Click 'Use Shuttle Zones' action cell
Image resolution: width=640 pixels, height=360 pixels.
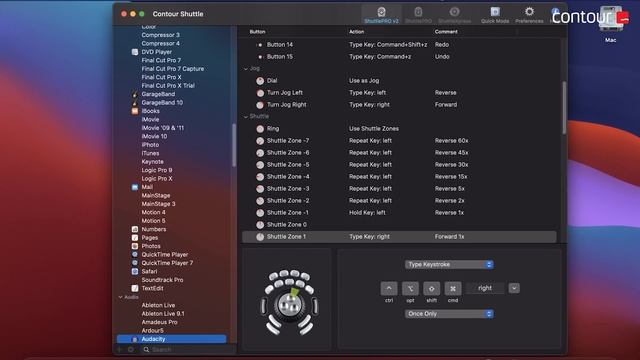pos(373,129)
